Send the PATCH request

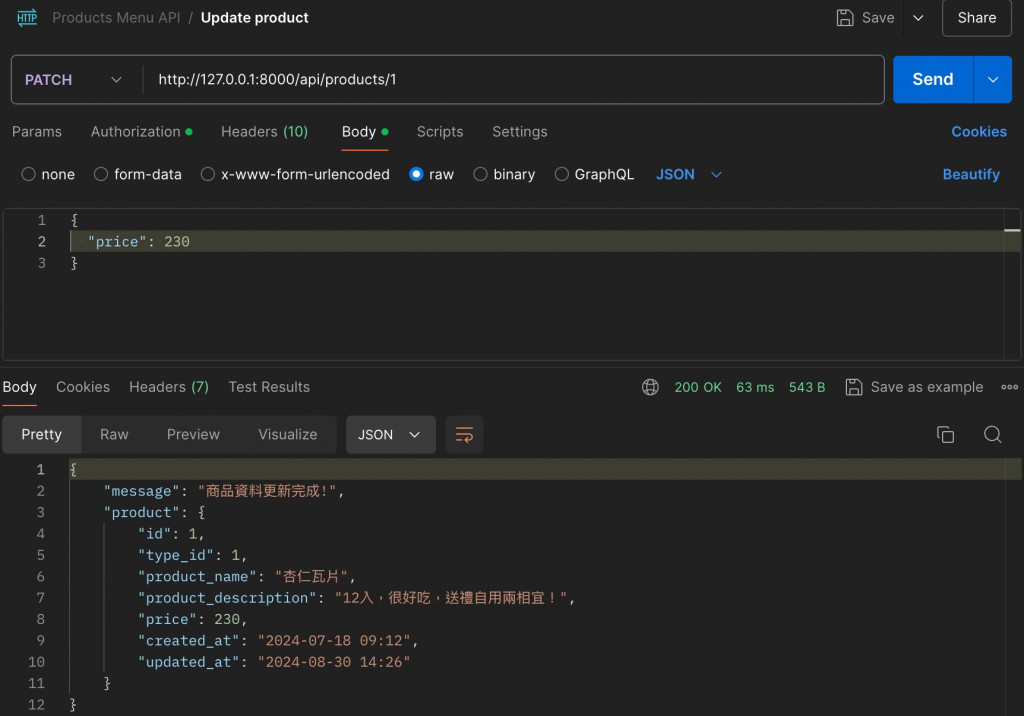933,80
